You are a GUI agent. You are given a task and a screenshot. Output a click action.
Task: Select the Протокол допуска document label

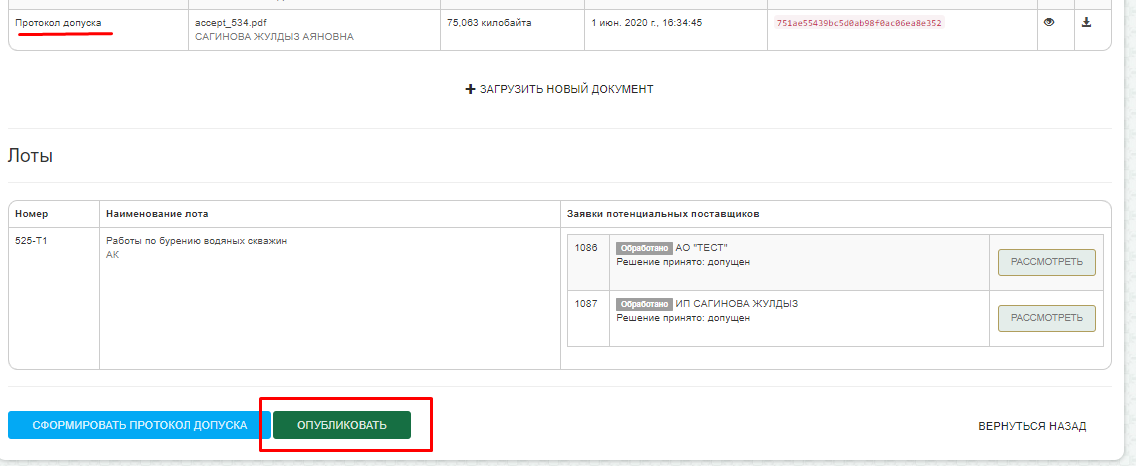(x=58, y=22)
